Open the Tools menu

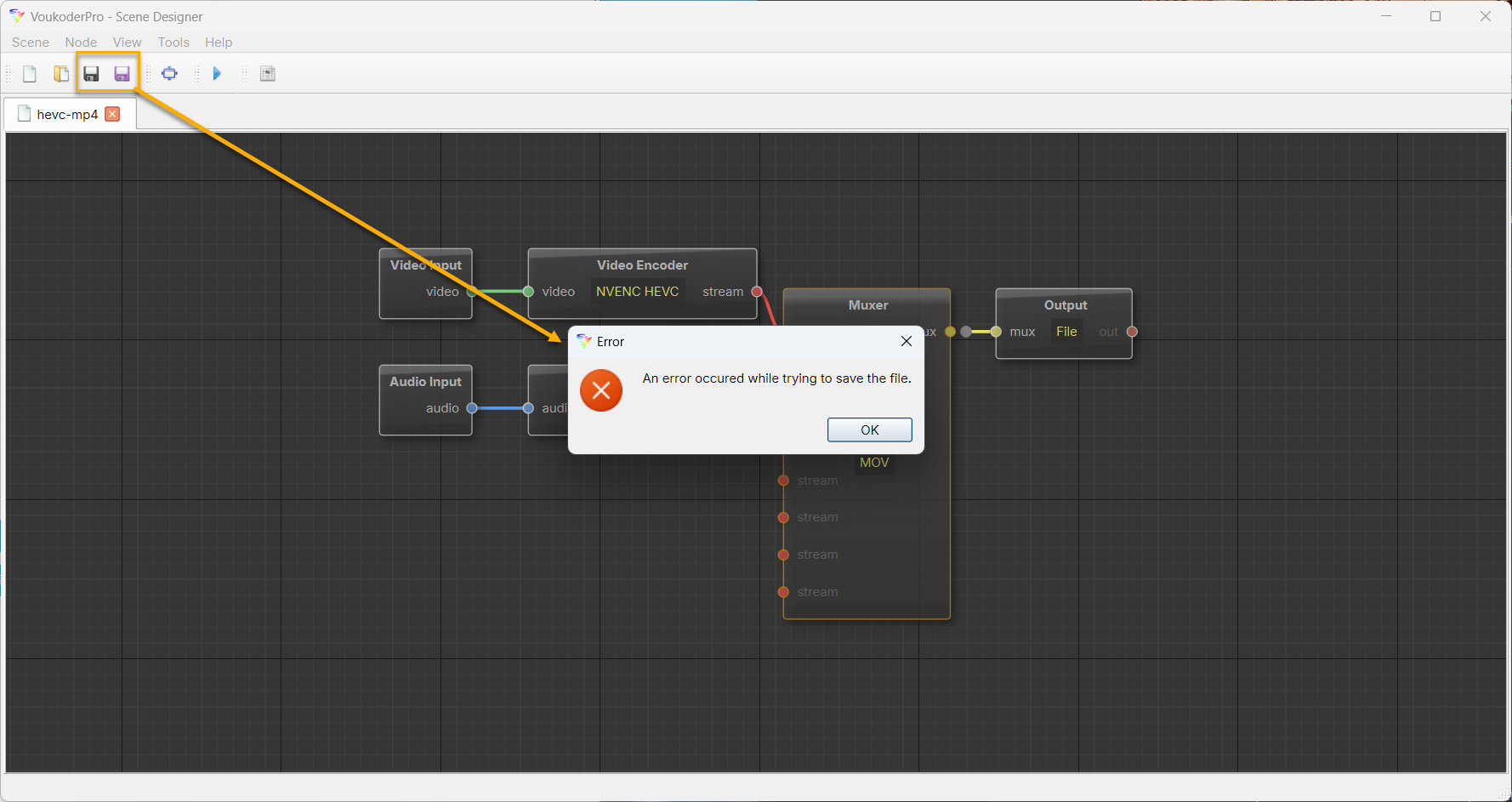tap(173, 43)
